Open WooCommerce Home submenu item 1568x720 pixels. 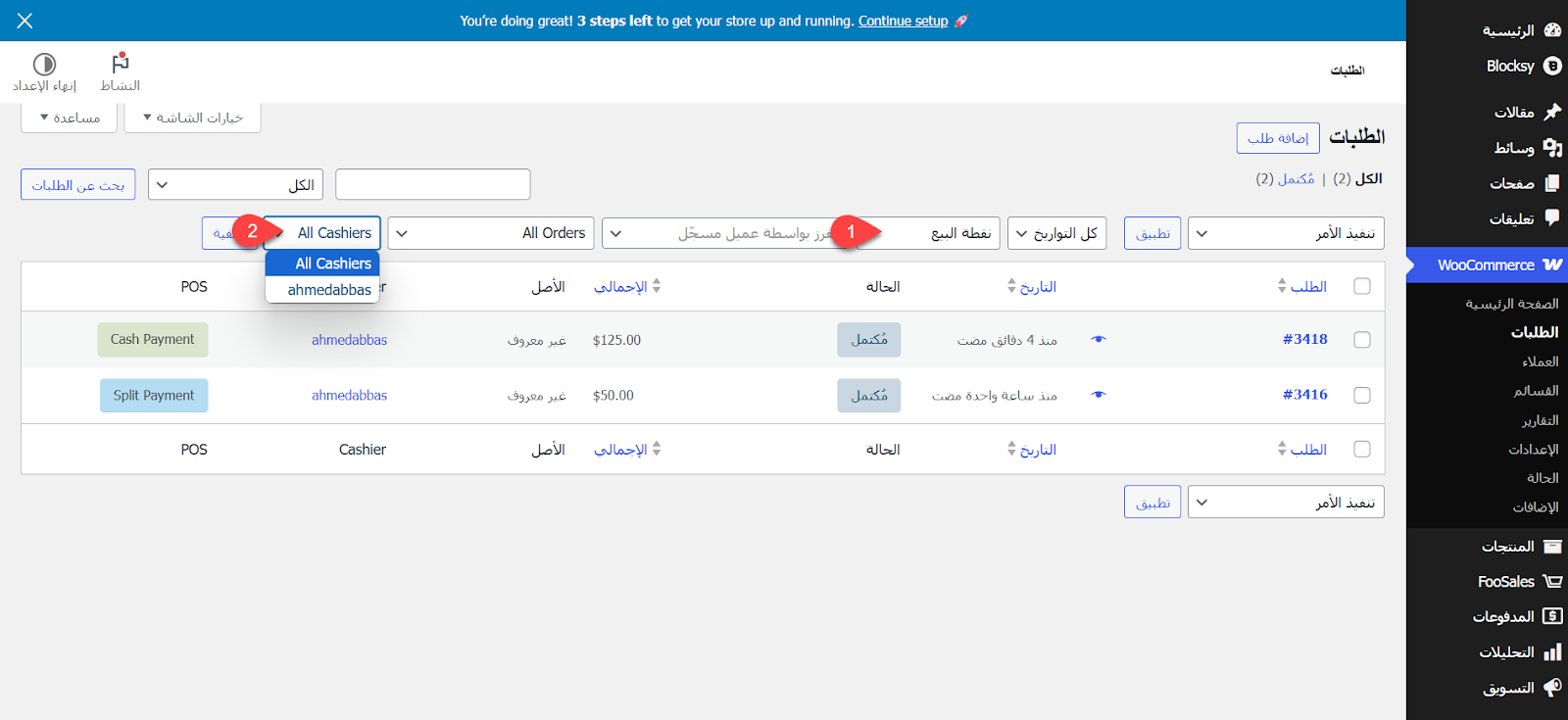(x=1512, y=304)
